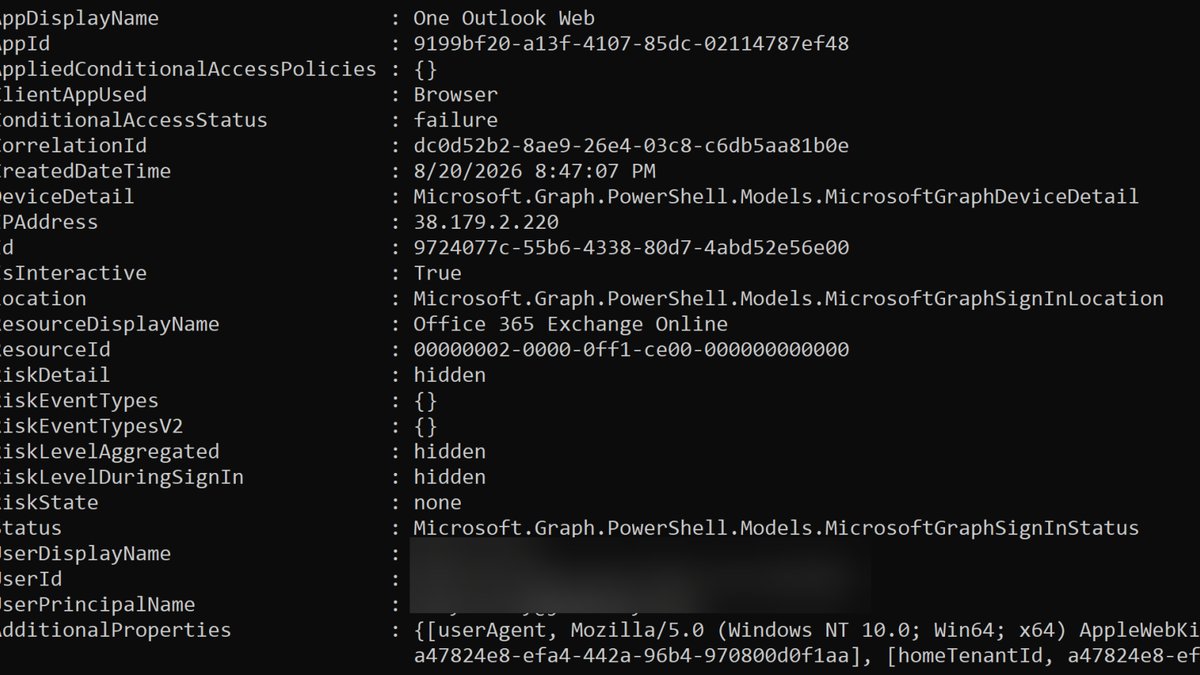The height and width of the screenshot is (675, 1200).
Task: Click the Id value 9724077c GUID
Action: [631, 248]
